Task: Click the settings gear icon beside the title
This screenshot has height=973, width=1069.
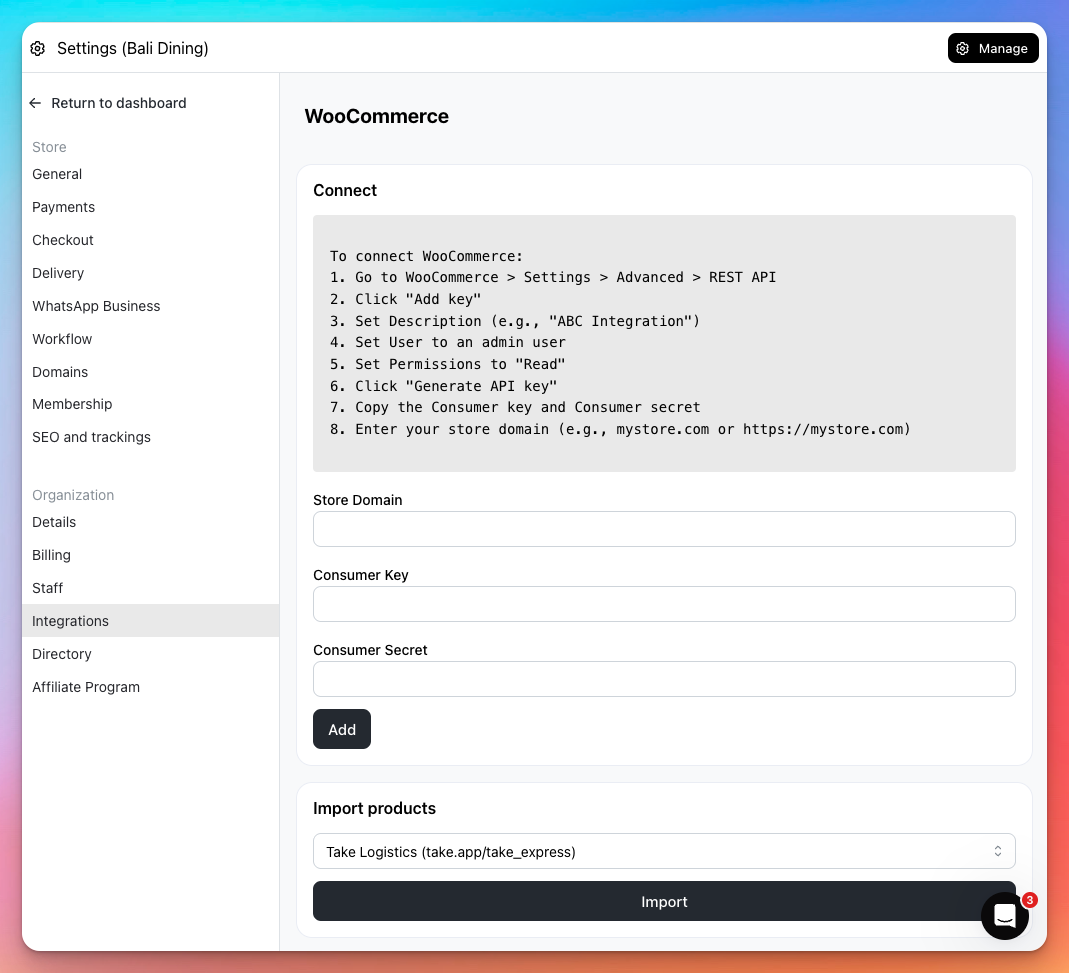Action: tap(37, 48)
